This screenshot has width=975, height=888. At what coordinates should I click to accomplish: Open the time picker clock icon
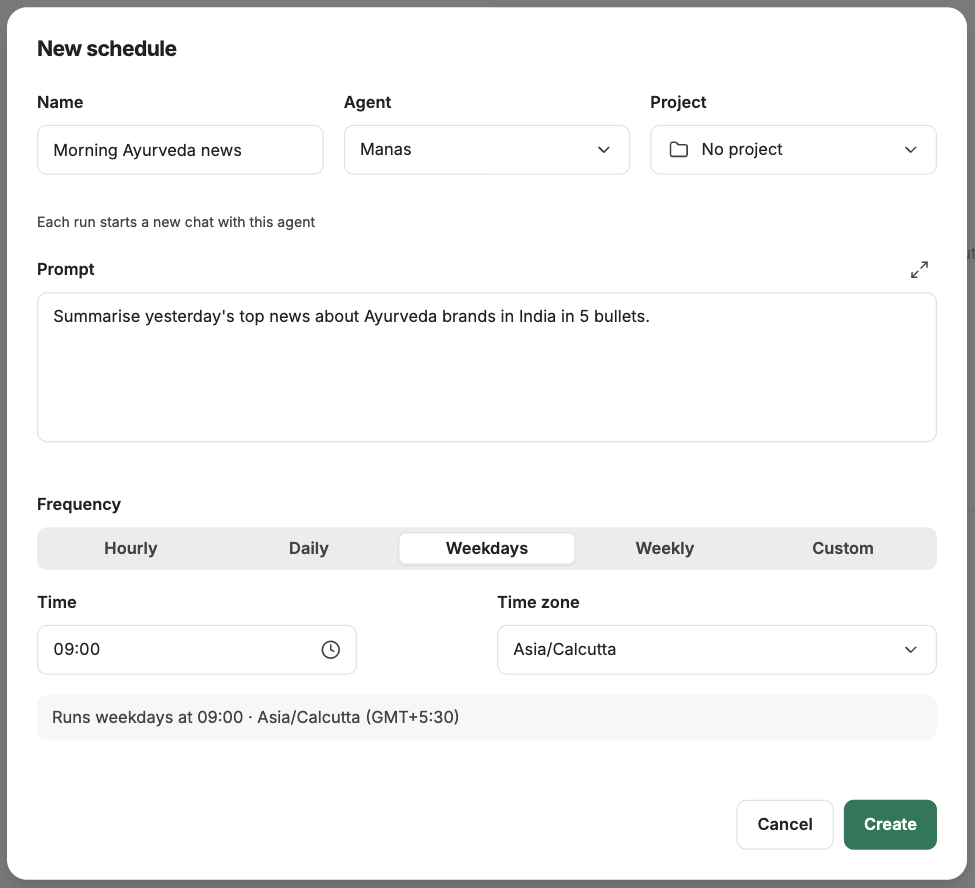330,649
